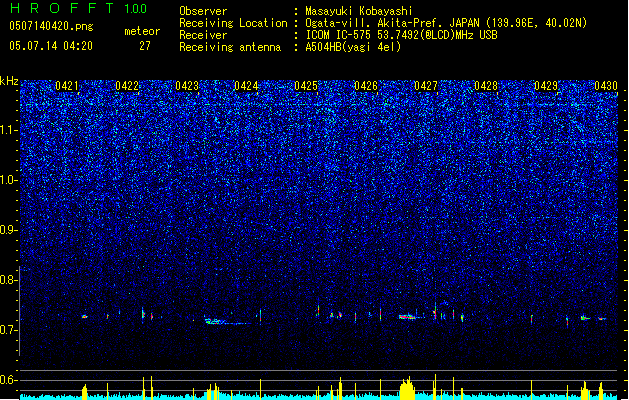The image size is (629, 400).
Task: Click the 0426 time marker
Action: click(x=366, y=86)
